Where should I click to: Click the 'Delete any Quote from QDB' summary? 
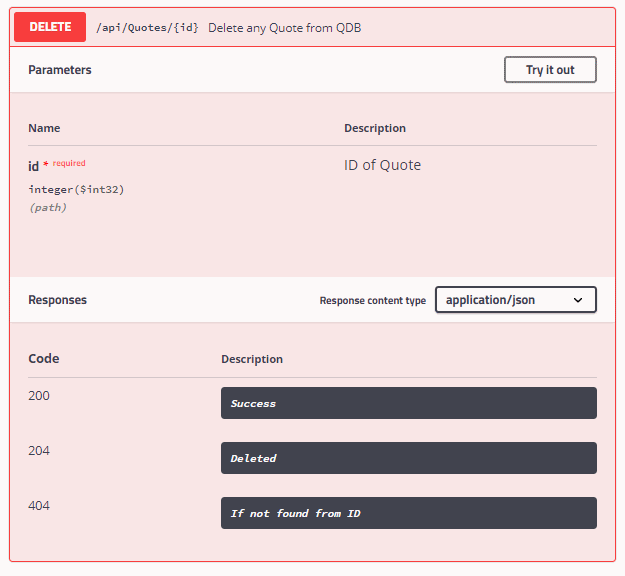click(284, 28)
